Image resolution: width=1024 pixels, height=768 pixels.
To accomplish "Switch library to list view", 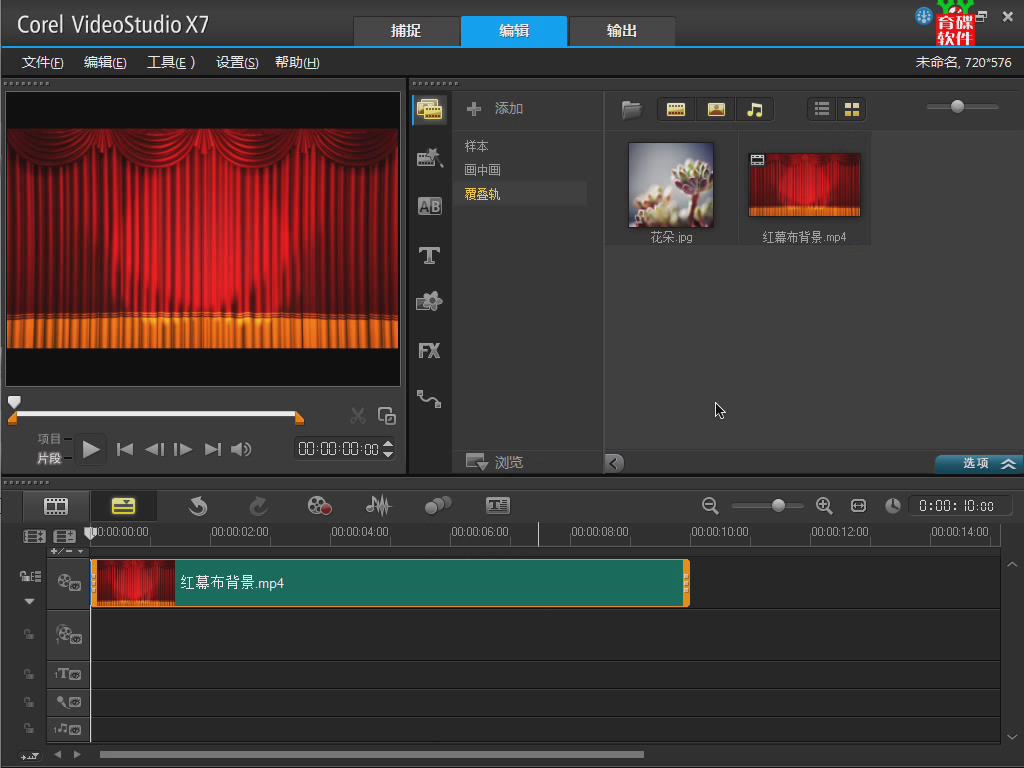I will [x=822, y=110].
